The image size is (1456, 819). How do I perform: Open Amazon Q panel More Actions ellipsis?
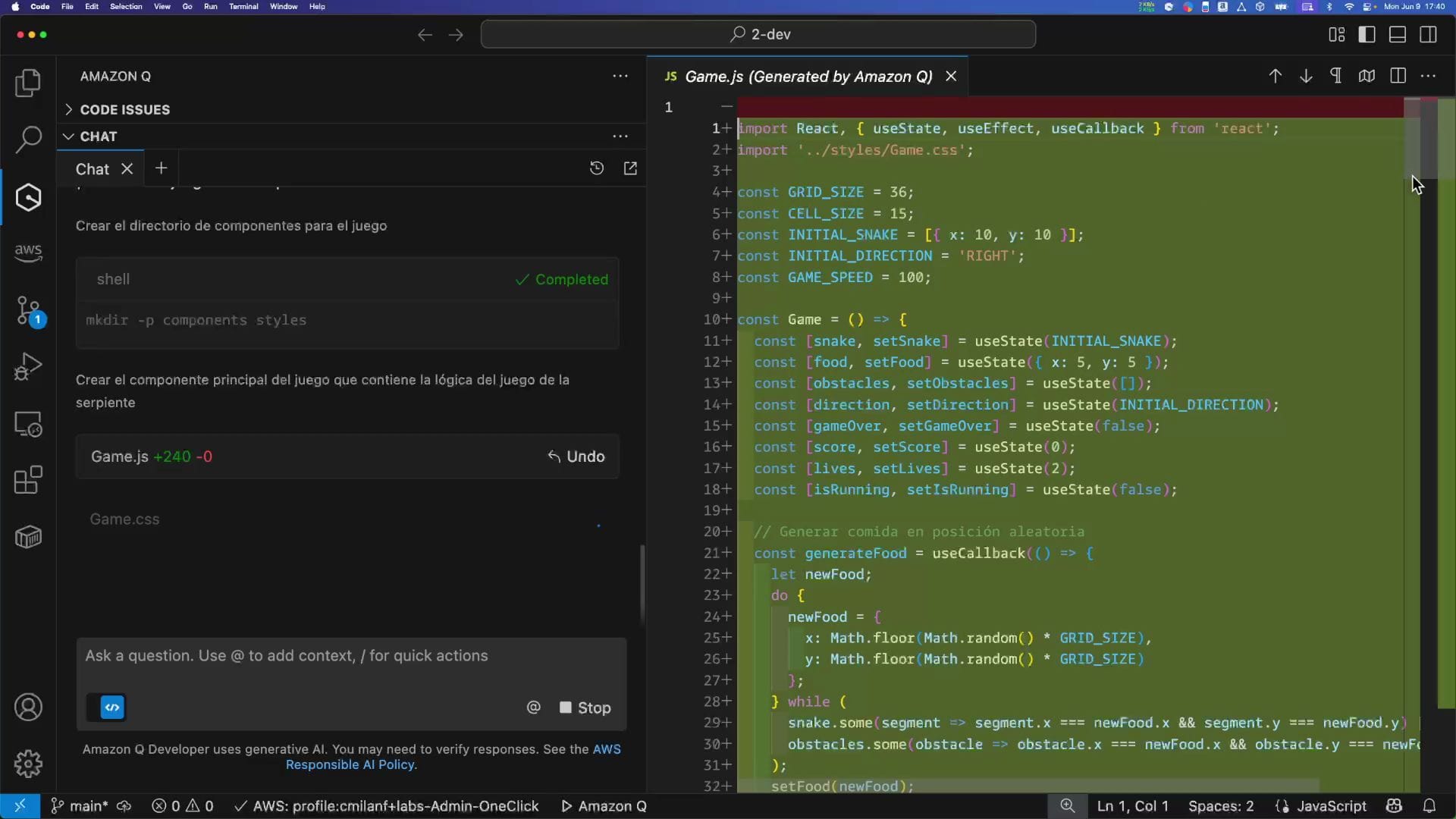coord(620,76)
